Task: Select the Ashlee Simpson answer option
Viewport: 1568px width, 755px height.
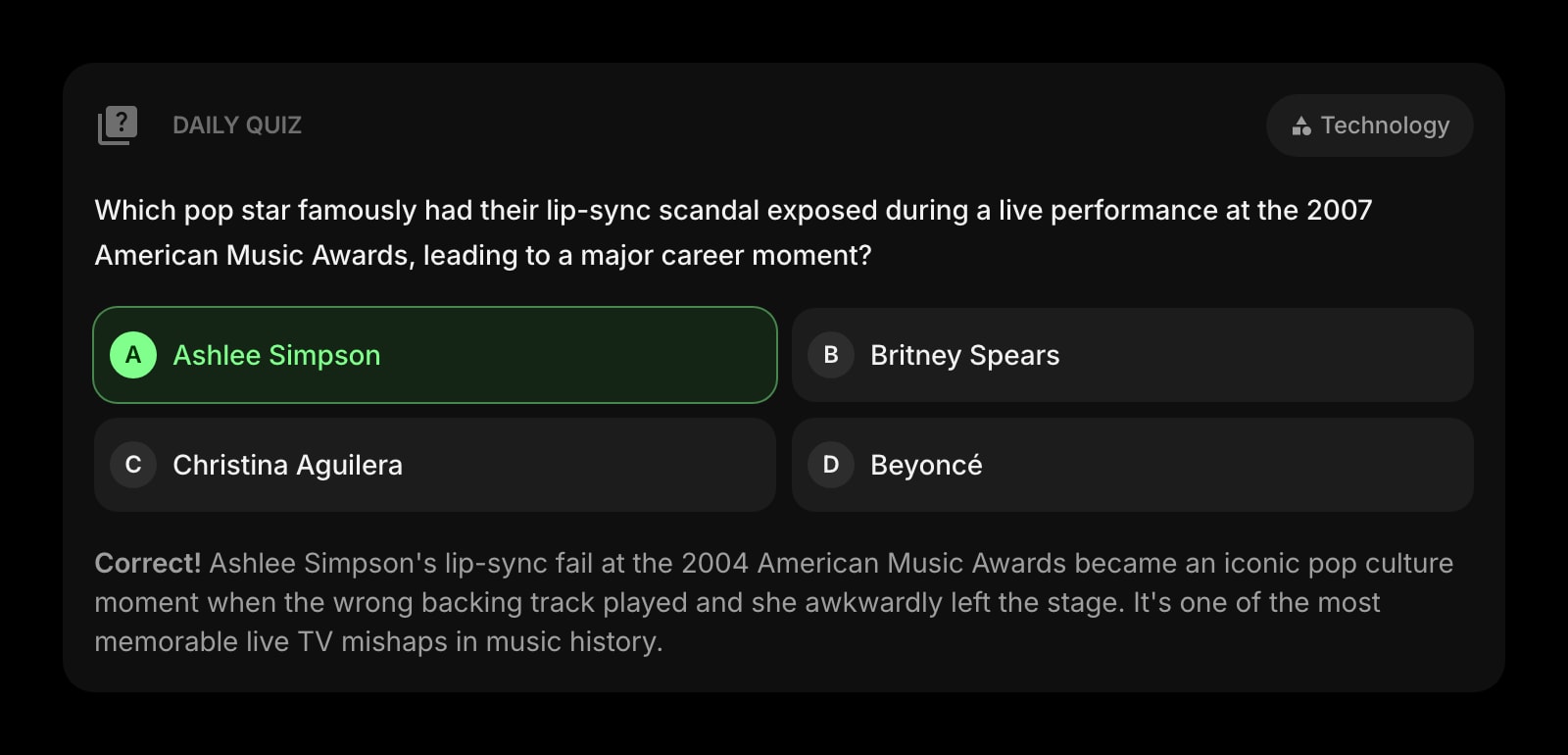Action: coord(435,355)
